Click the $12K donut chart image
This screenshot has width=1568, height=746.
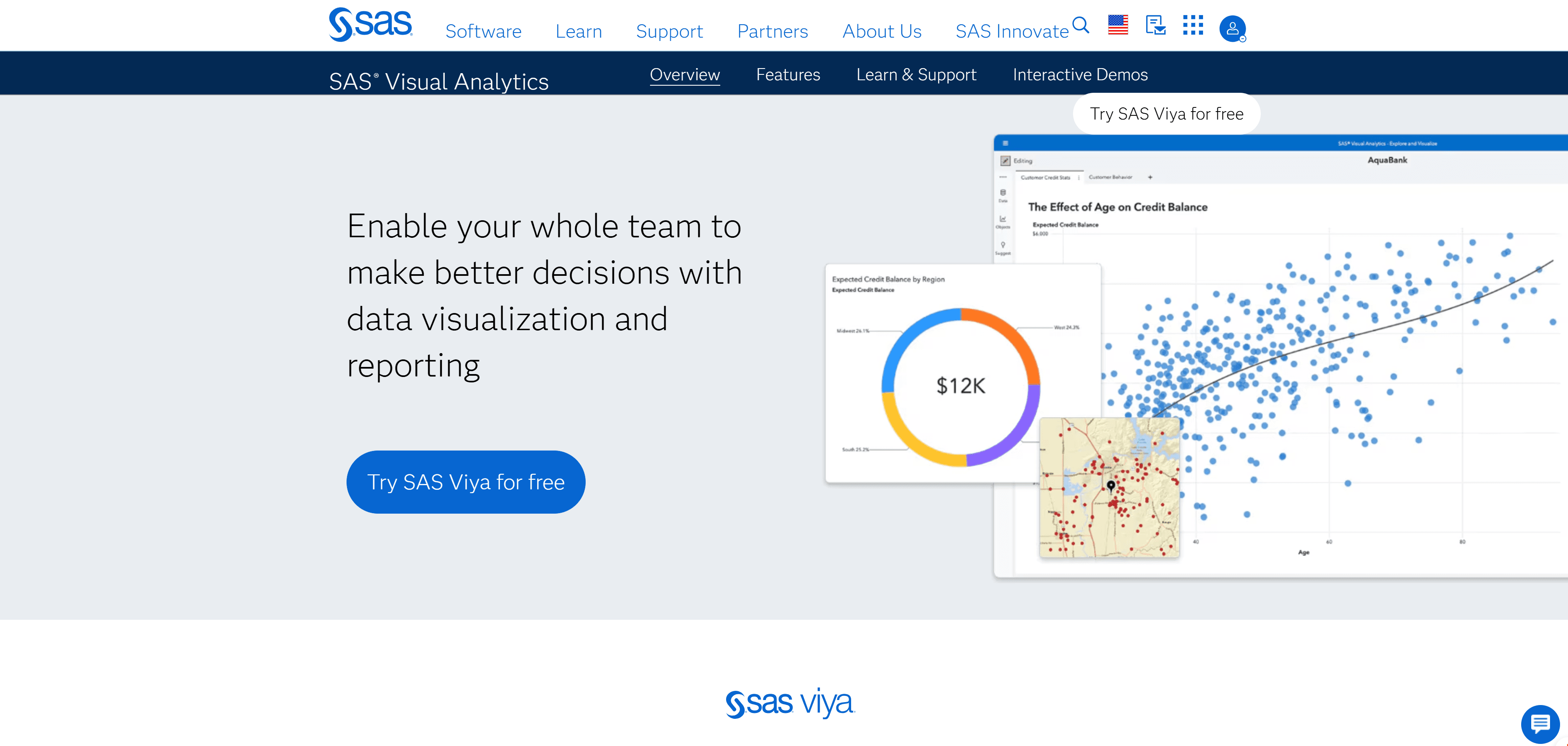[961, 387]
